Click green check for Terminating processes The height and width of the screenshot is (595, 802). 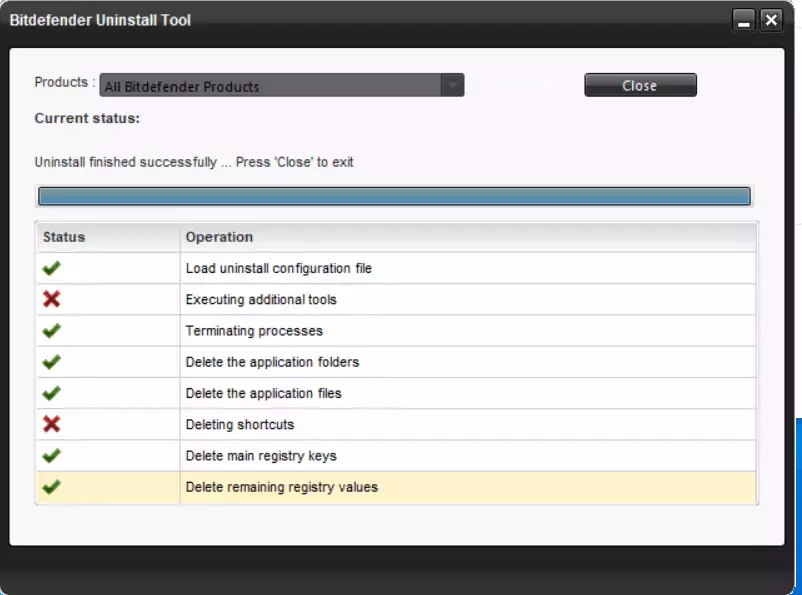click(52, 330)
